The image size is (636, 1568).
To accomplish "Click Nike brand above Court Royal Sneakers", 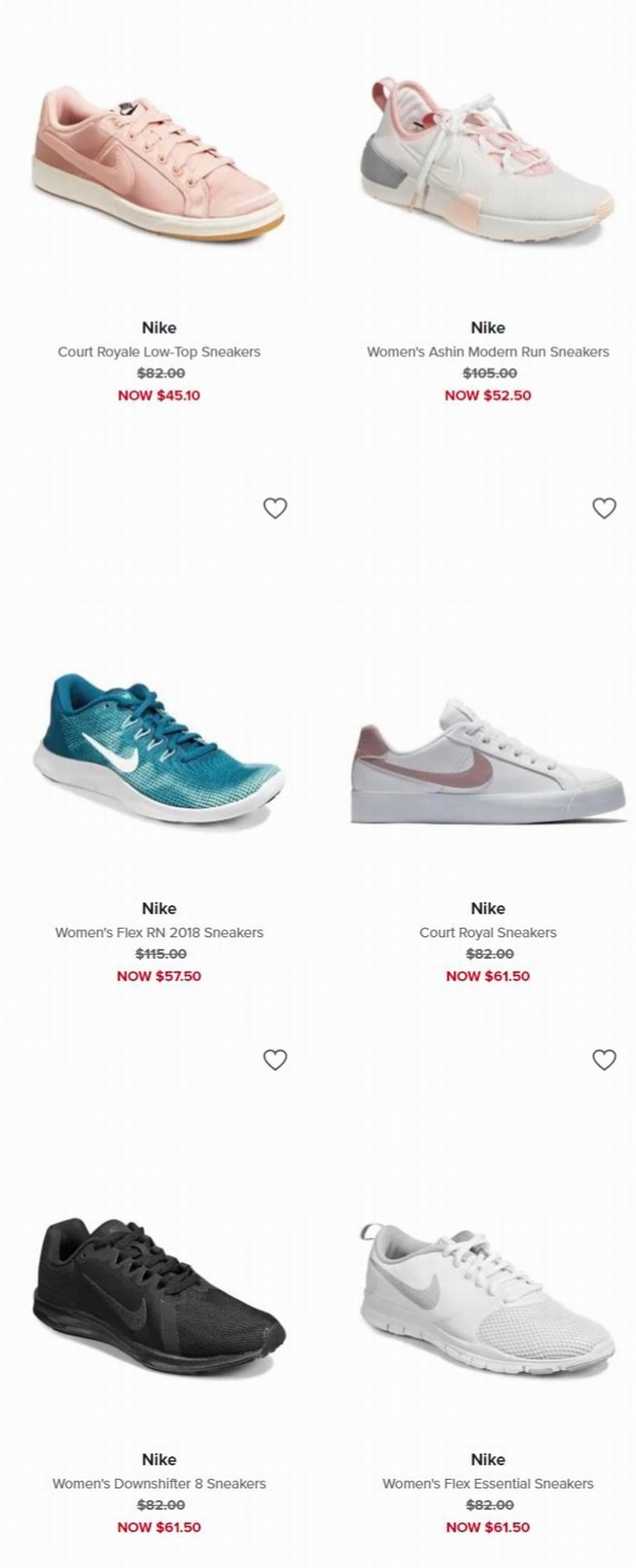I will click(488, 908).
